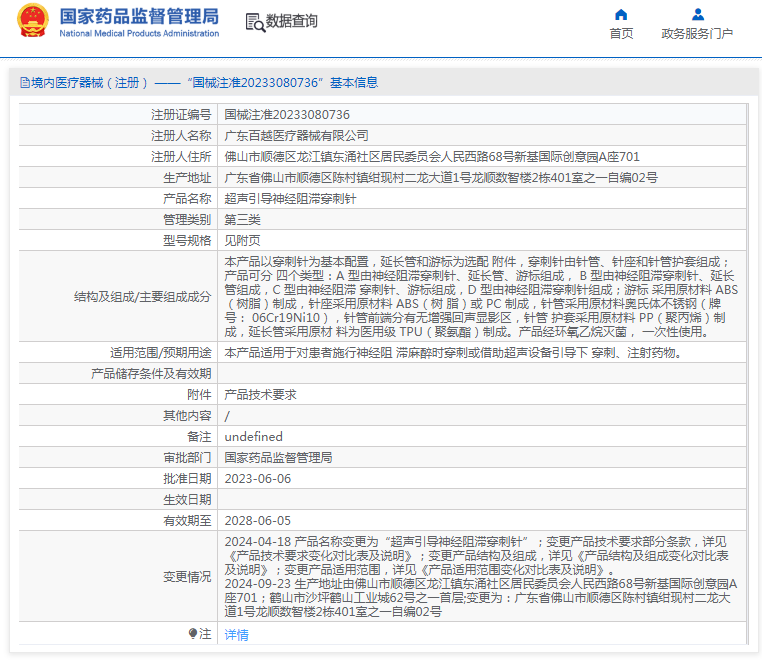Click the 其他内容 label
This screenshot has height=666, width=762.
[187, 416]
